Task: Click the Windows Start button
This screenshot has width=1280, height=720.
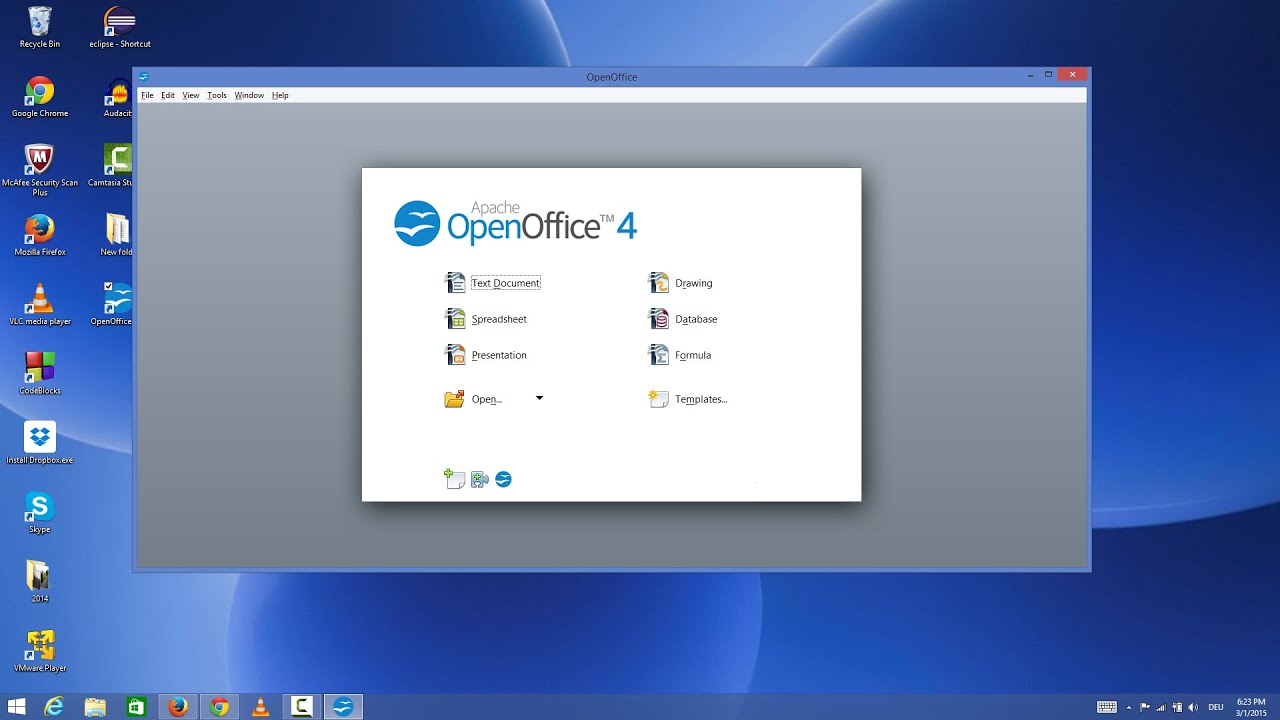Action: click(x=17, y=707)
